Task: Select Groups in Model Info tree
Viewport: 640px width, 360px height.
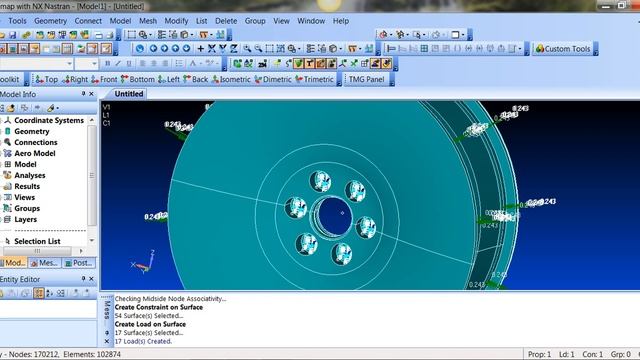Action: pos(27,209)
